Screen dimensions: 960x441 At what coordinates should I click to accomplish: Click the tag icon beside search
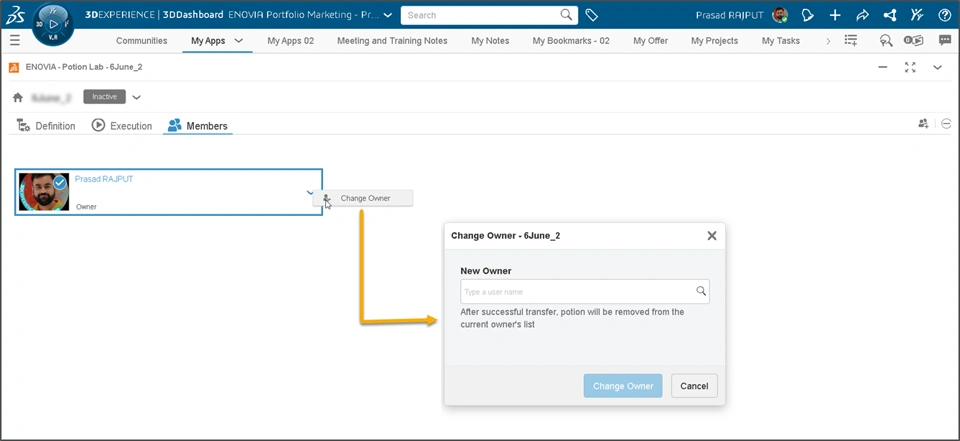pyautogui.click(x=592, y=15)
